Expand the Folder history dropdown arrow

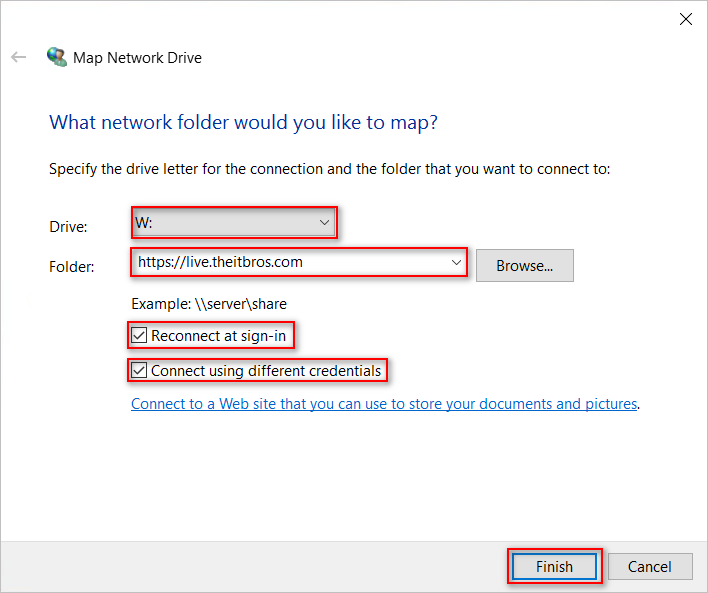[456, 262]
